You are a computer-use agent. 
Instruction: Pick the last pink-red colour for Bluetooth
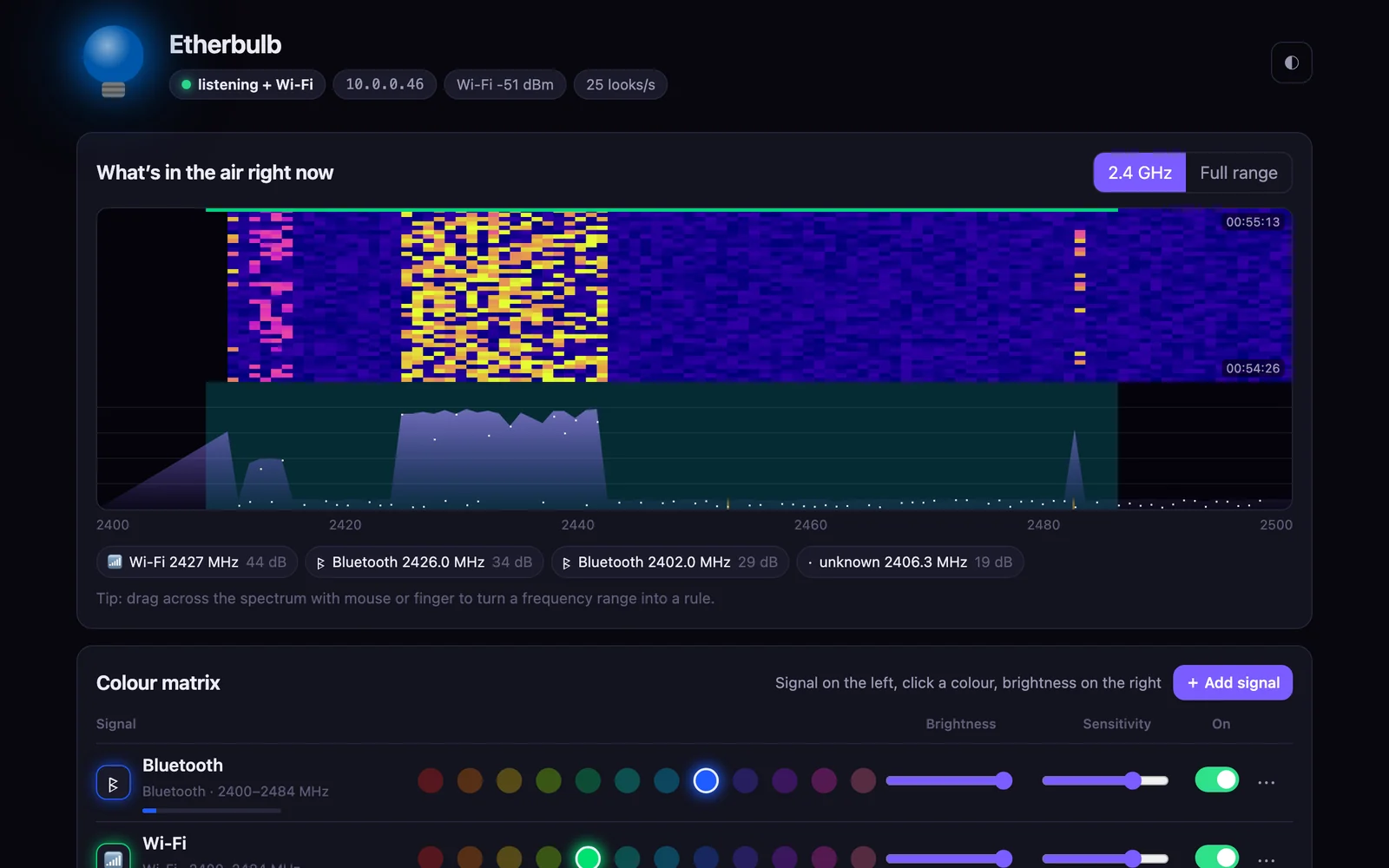click(863, 780)
